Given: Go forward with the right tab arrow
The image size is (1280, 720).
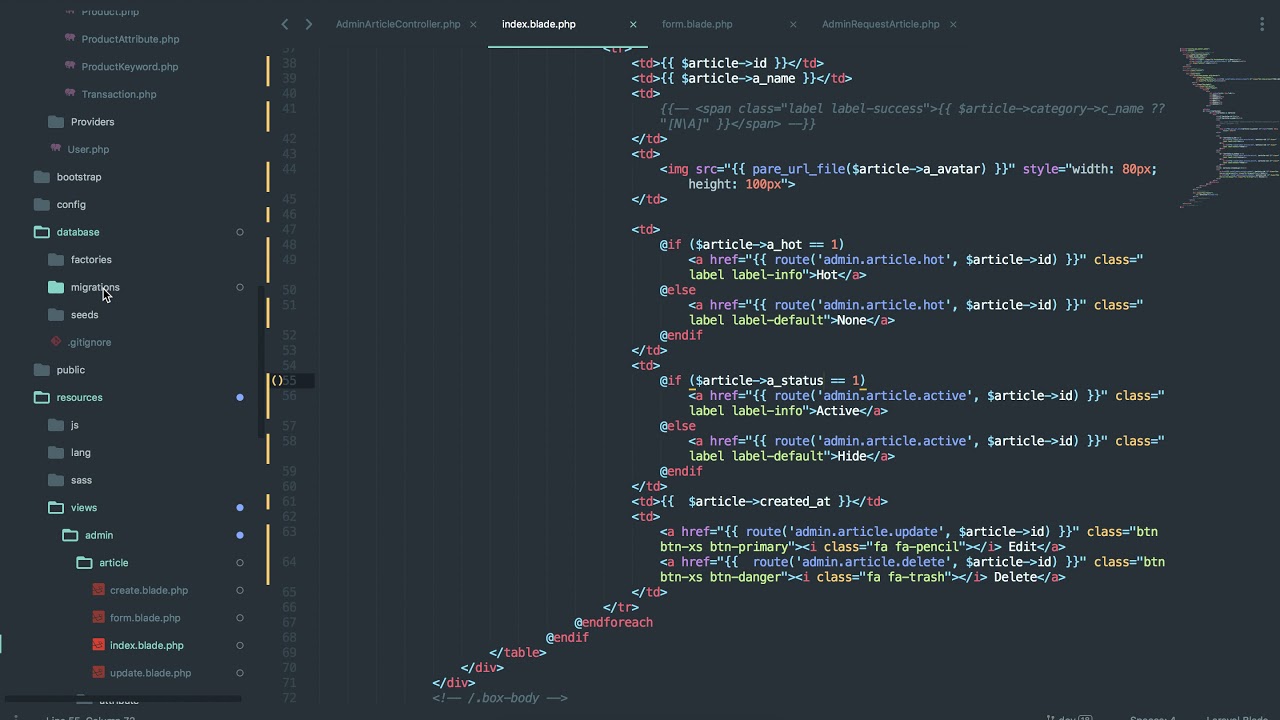Looking at the screenshot, I should (308, 24).
